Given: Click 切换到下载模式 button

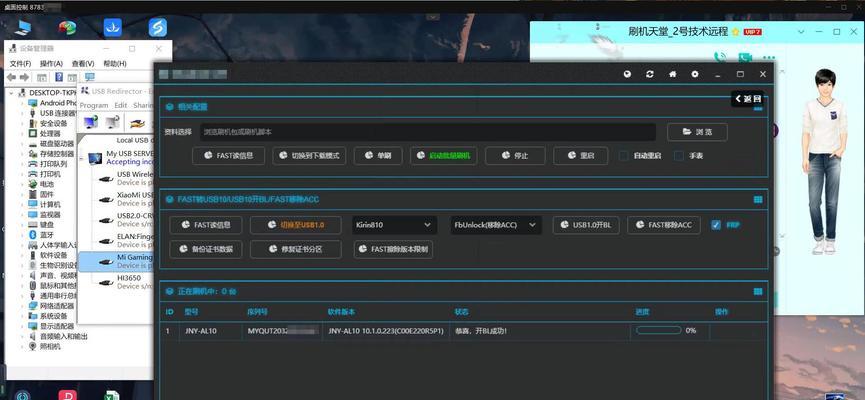Looking at the screenshot, I should coord(309,156).
